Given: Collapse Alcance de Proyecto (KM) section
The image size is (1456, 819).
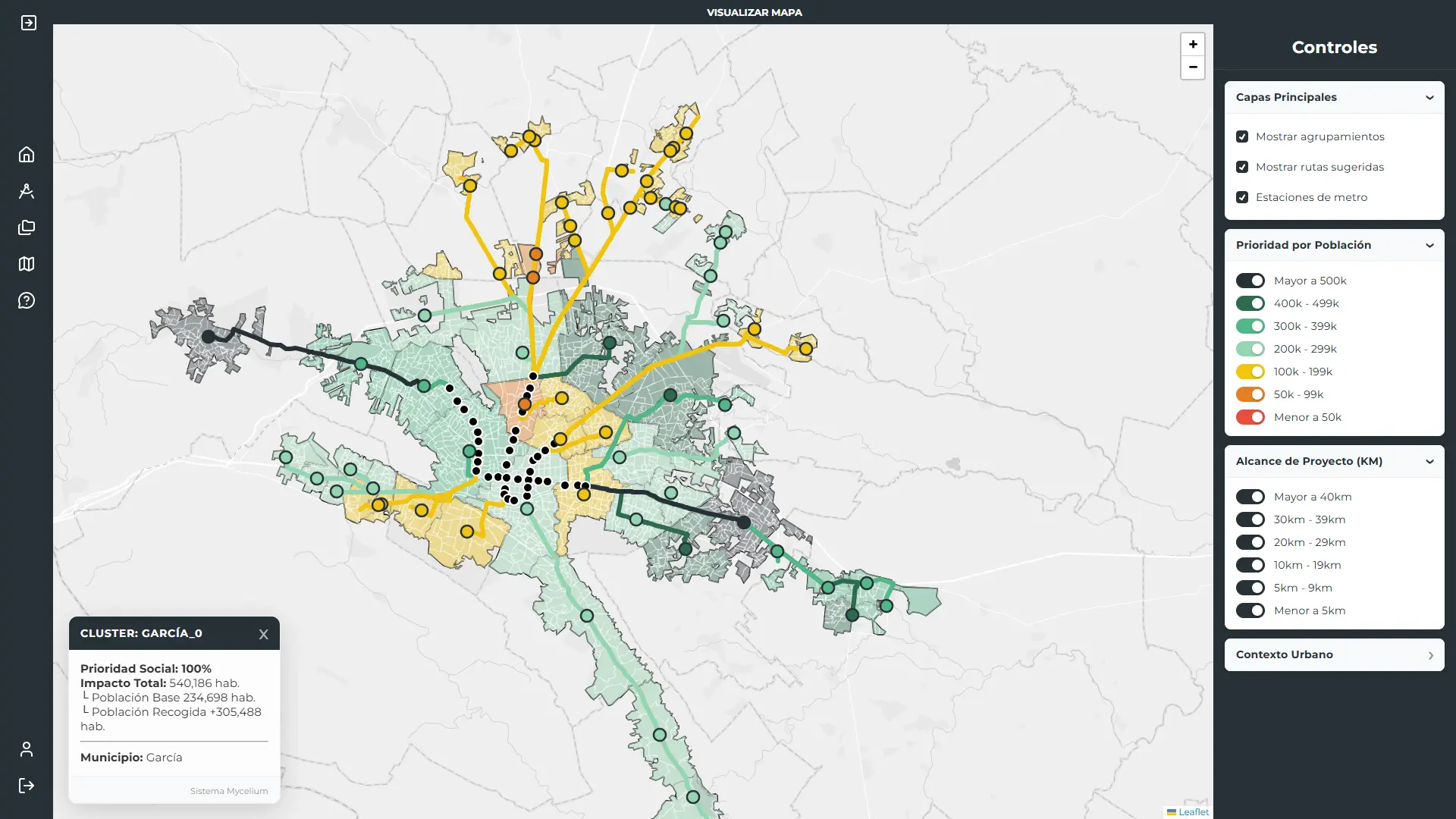Looking at the screenshot, I should click(1335, 461).
